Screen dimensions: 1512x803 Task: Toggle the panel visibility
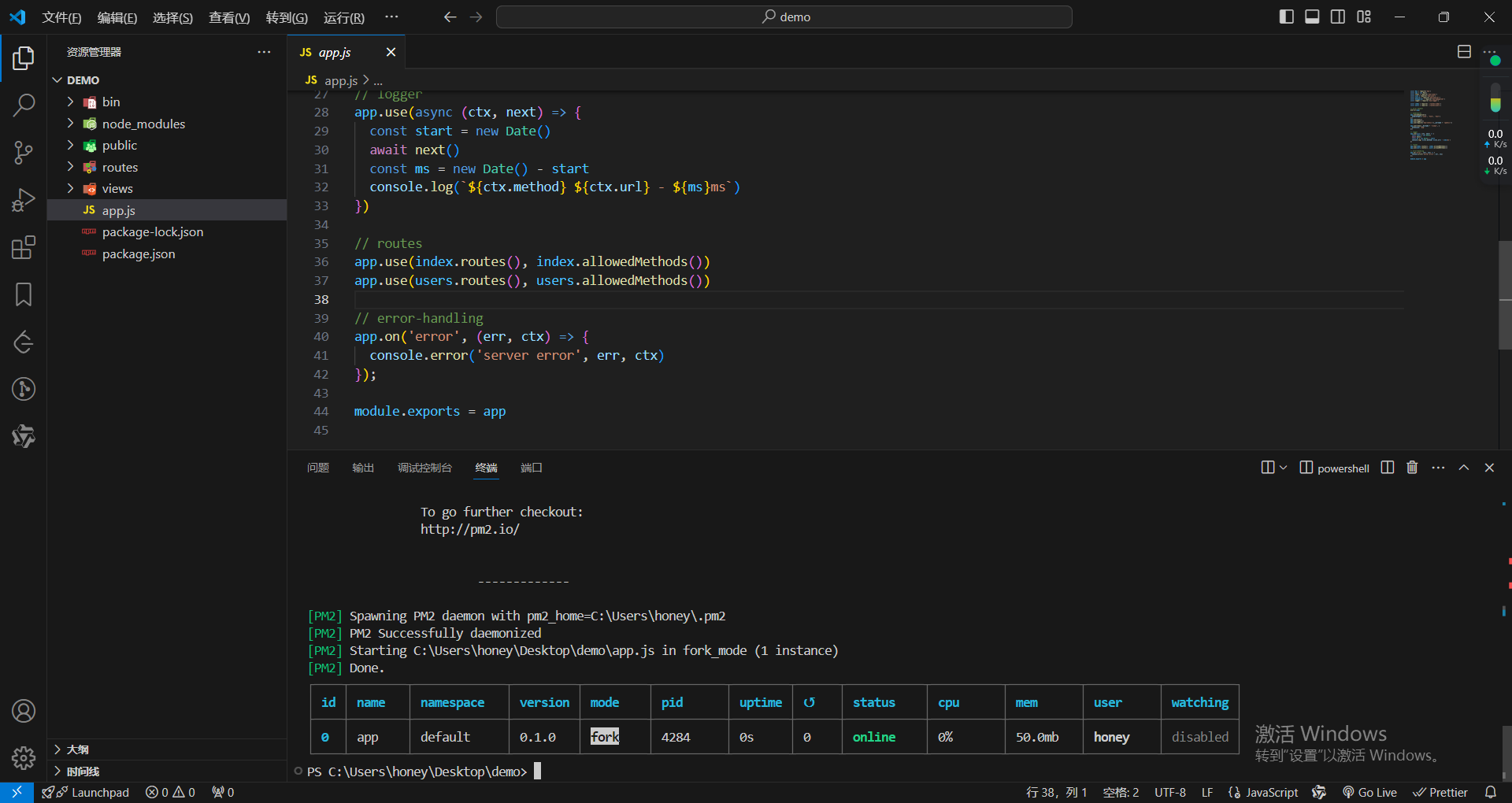(x=1311, y=16)
